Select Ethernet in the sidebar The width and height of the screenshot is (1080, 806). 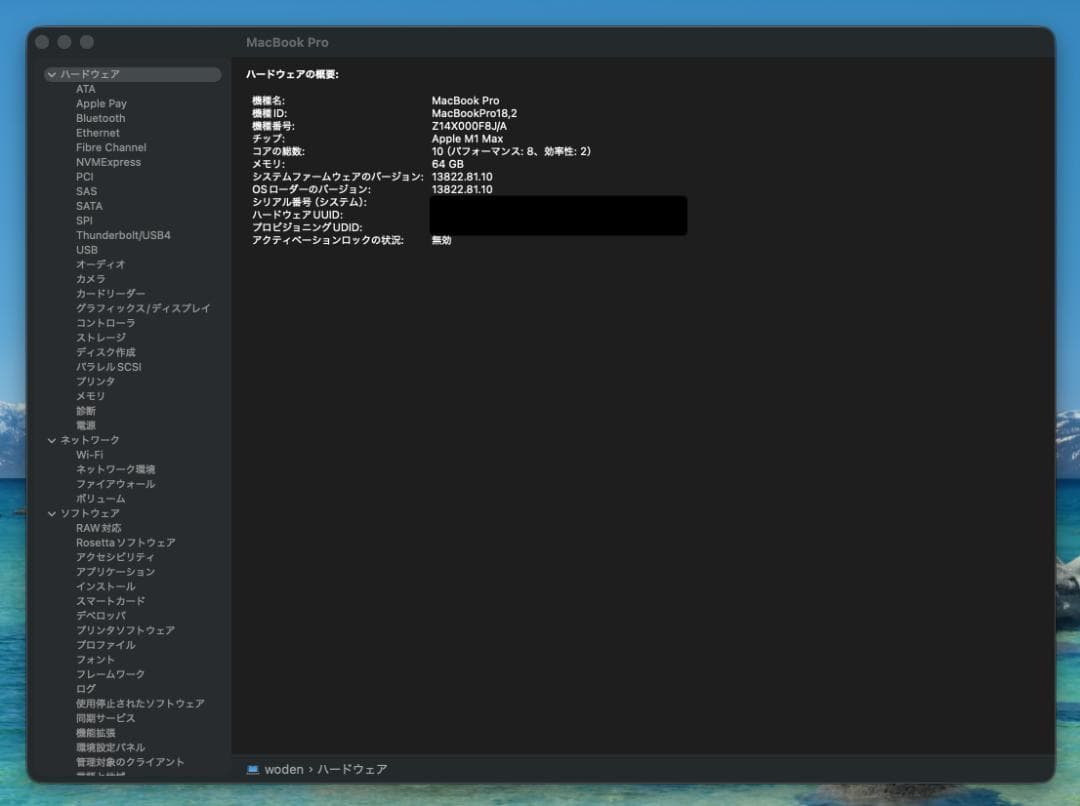(98, 133)
